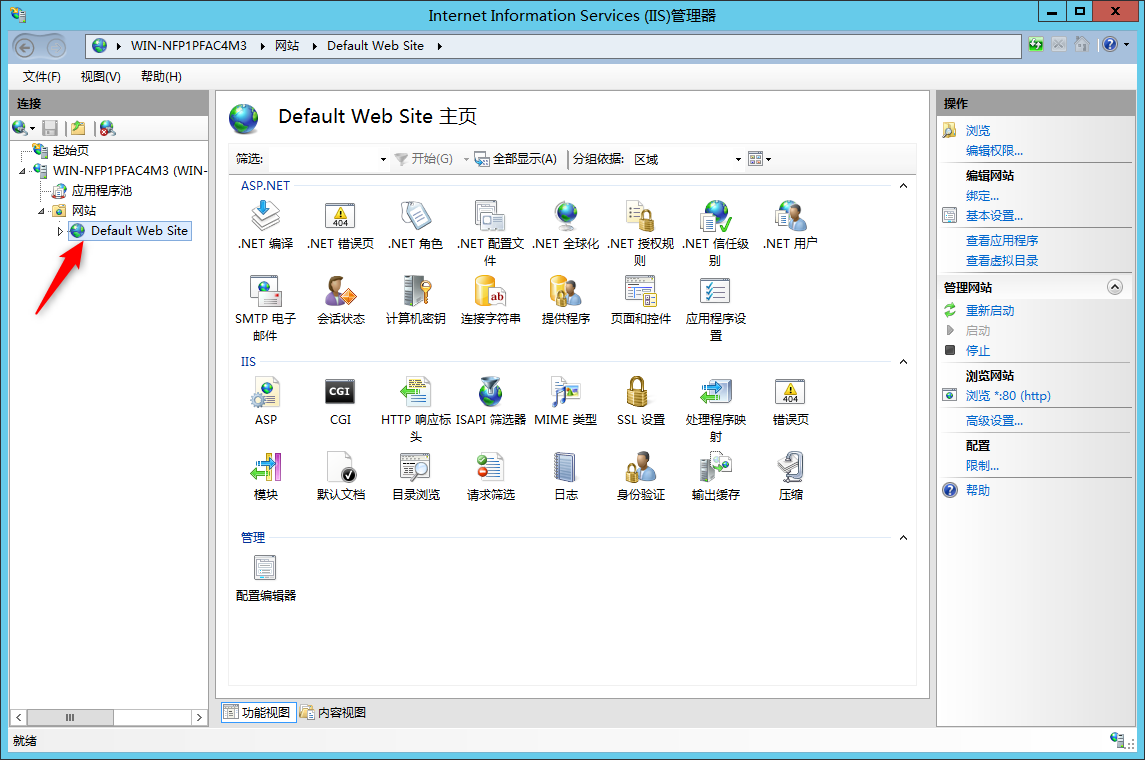The width and height of the screenshot is (1145, 760).
Task: Expand the Default Web Site tree node
Action: tap(60, 231)
